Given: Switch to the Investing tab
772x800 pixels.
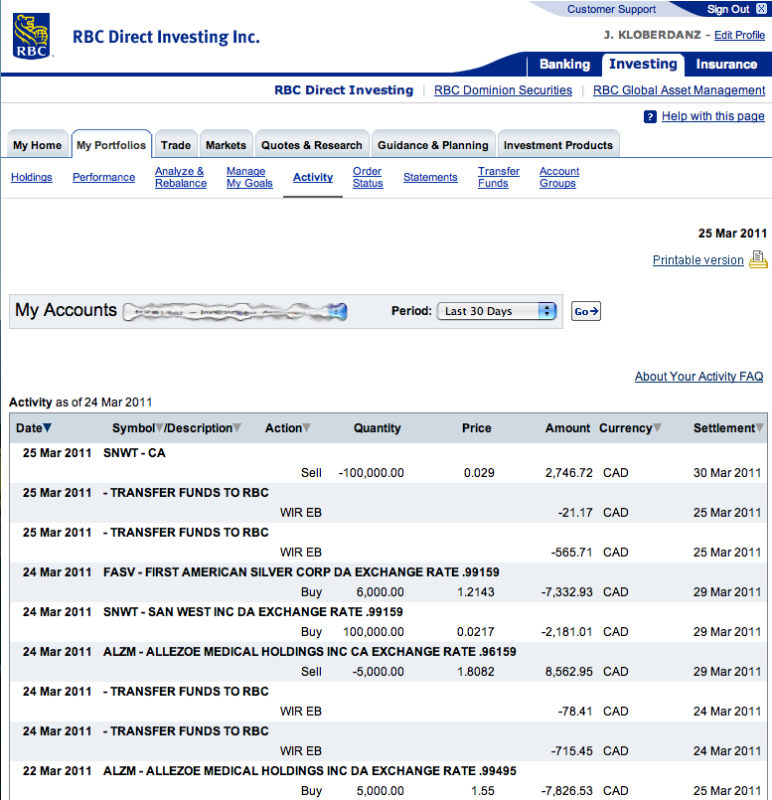Looking at the screenshot, I should tap(643, 64).
